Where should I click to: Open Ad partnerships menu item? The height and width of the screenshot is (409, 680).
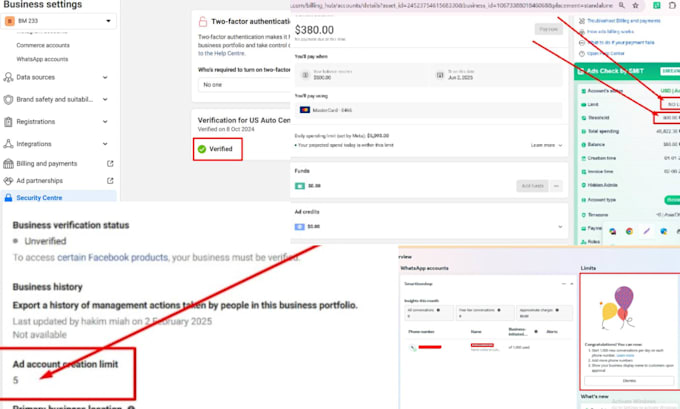[39, 180]
